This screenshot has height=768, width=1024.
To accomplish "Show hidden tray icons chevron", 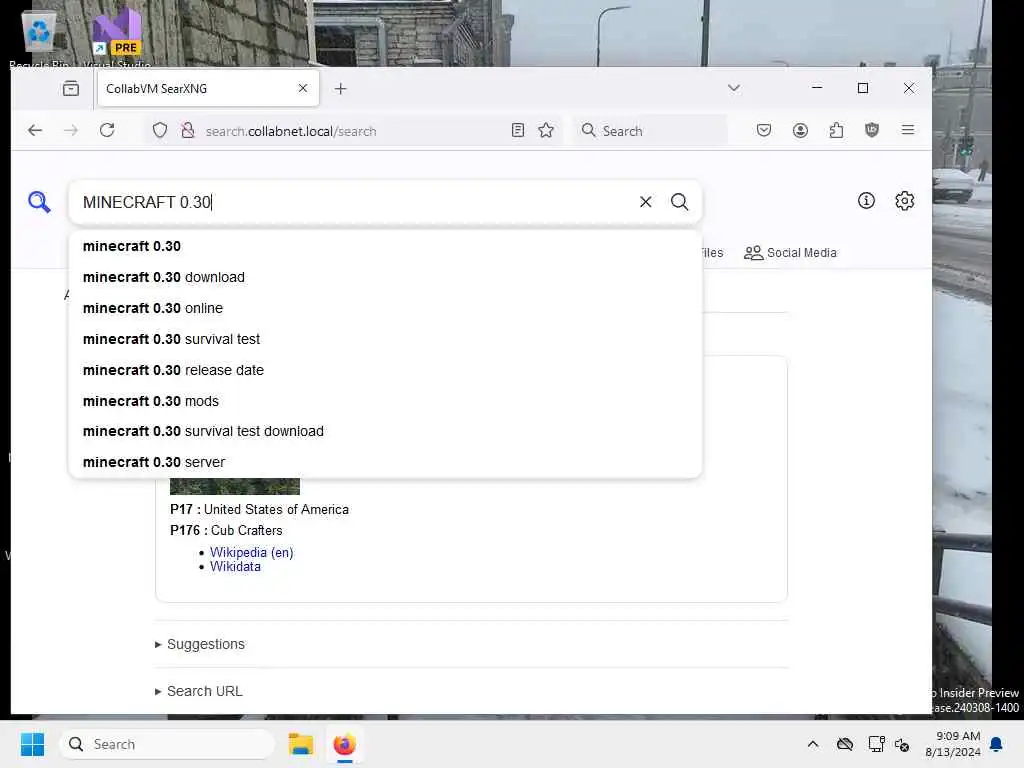I will [812, 744].
